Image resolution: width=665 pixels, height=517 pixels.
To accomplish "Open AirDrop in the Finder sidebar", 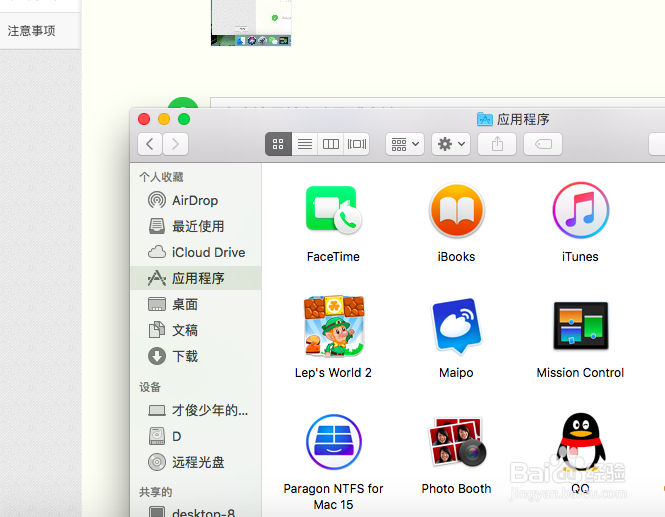I will pyautogui.click(x=196, y=200).
